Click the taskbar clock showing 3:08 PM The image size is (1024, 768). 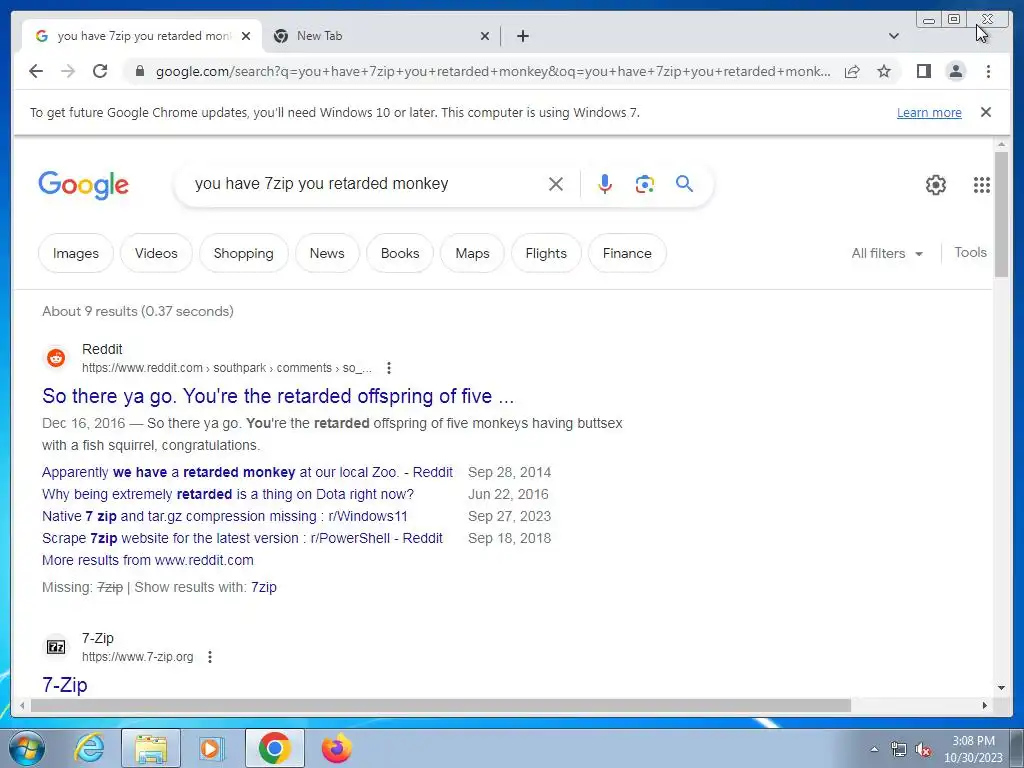pos(973,749)
